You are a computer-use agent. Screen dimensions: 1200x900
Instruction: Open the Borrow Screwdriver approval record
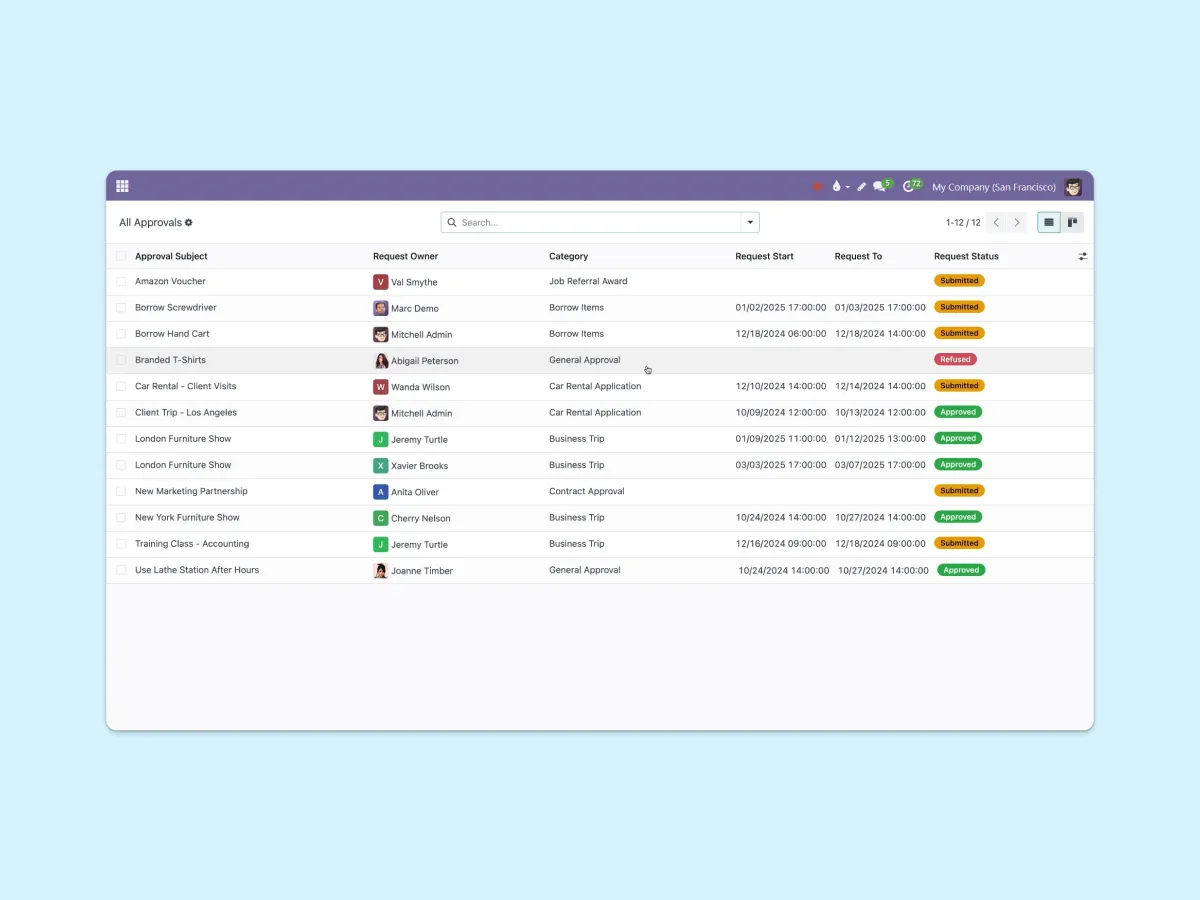(x=176, y=308)
